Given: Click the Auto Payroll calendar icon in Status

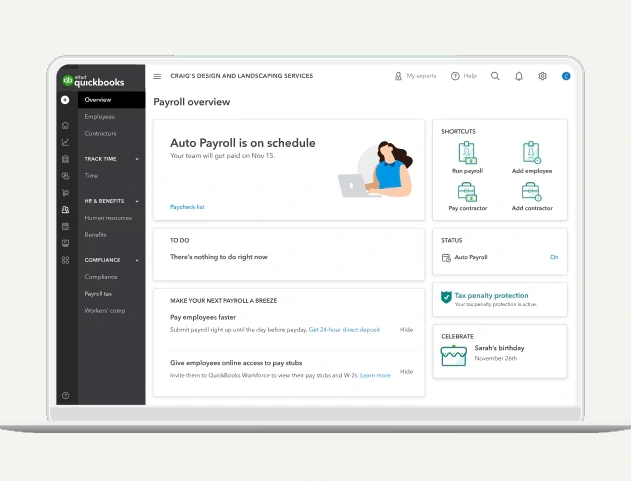Looking at the screenshot, I should tap(446, 258).
